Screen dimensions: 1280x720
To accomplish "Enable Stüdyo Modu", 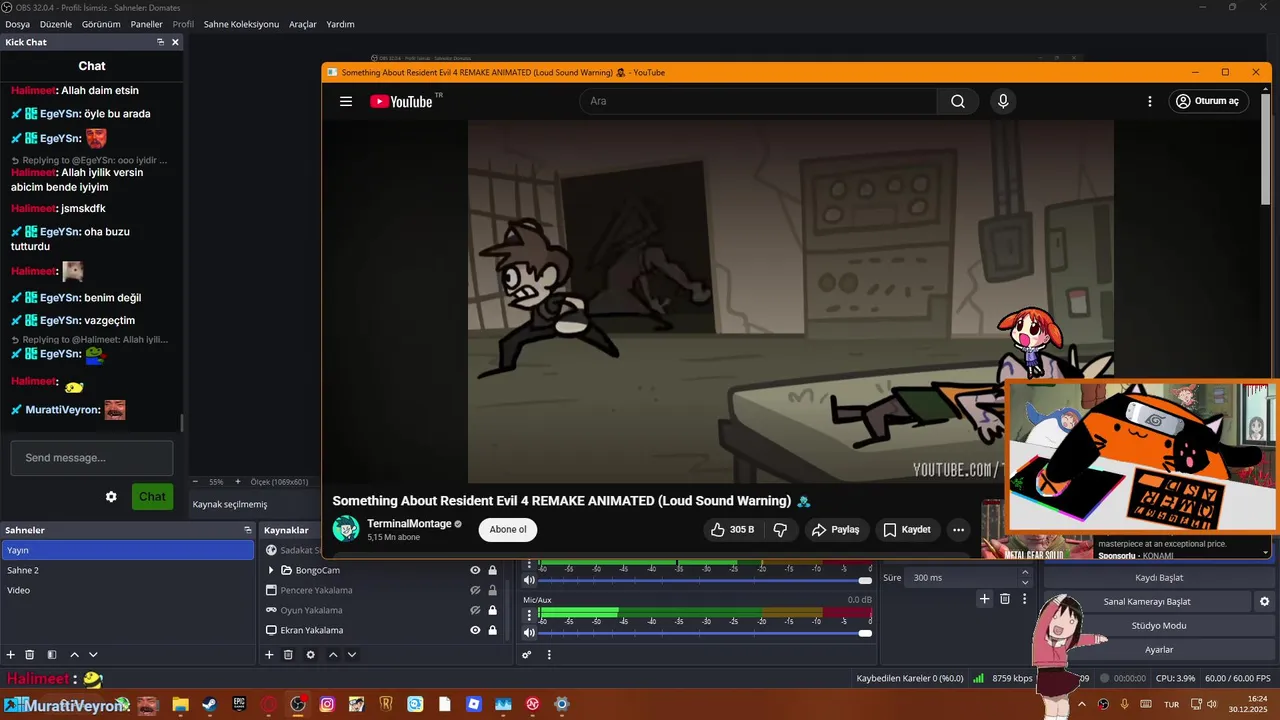I will click(x=1159, y=626).
